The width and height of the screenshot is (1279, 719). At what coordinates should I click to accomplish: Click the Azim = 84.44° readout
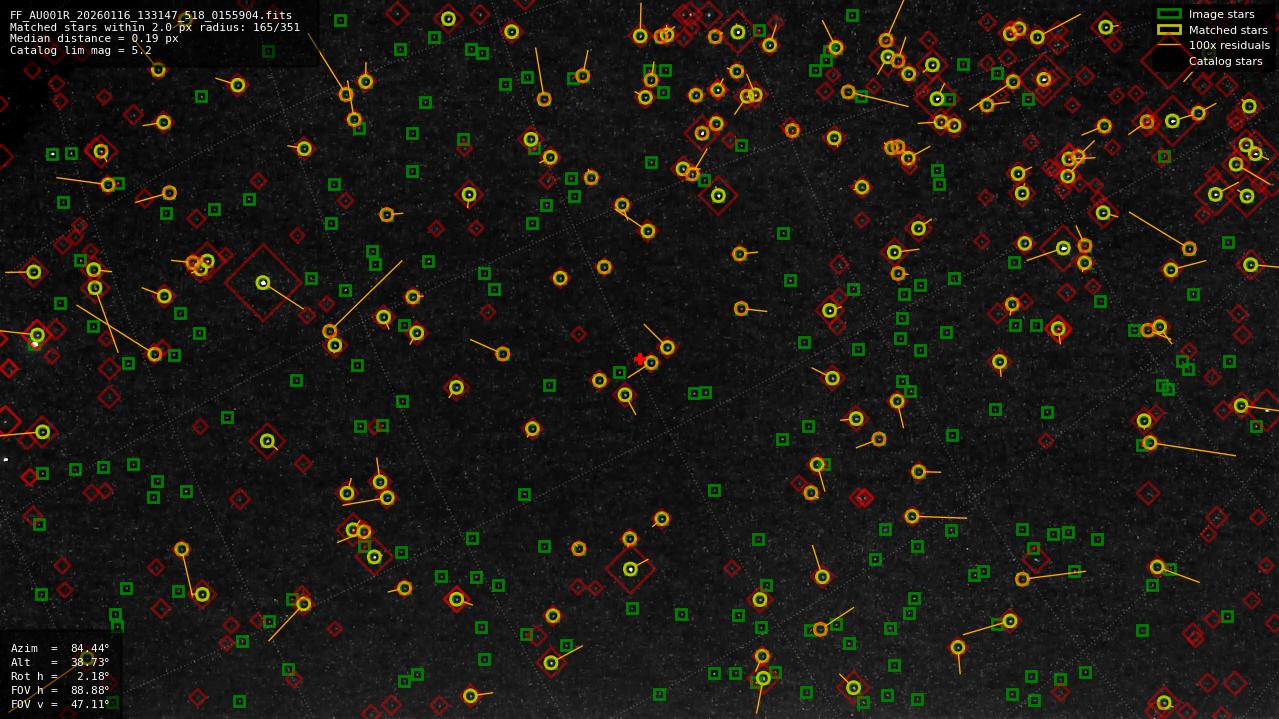coord(60,649)
